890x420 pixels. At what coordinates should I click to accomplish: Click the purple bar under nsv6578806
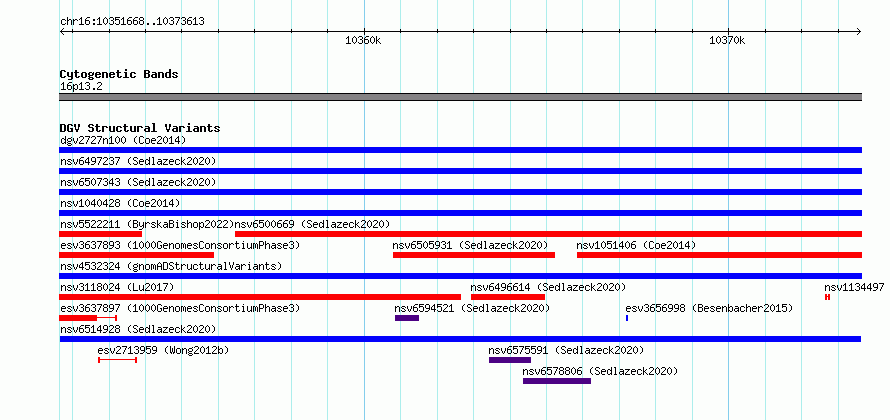tap(557, 381)
